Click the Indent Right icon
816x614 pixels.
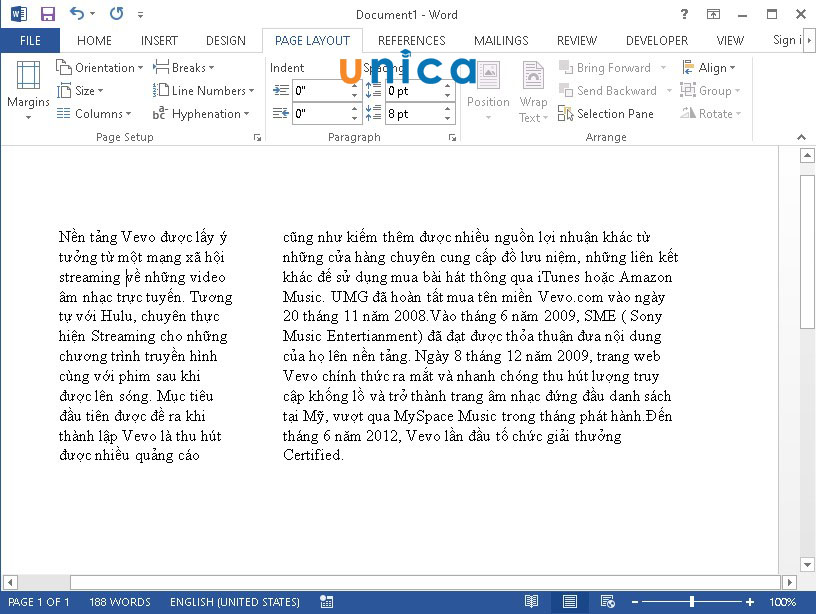[281, 113]
